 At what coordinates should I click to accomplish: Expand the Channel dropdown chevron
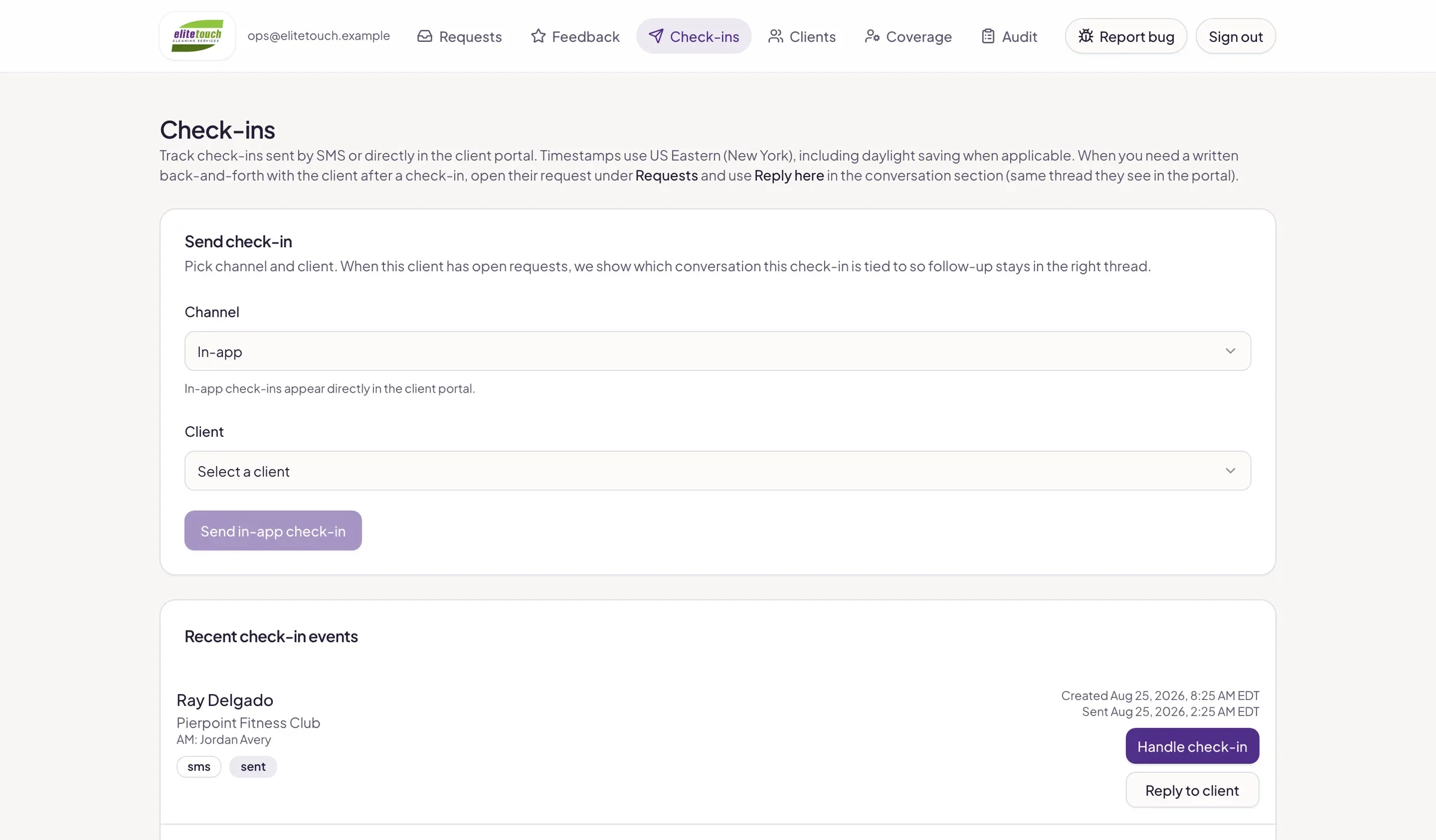(x=1230, y=351)
